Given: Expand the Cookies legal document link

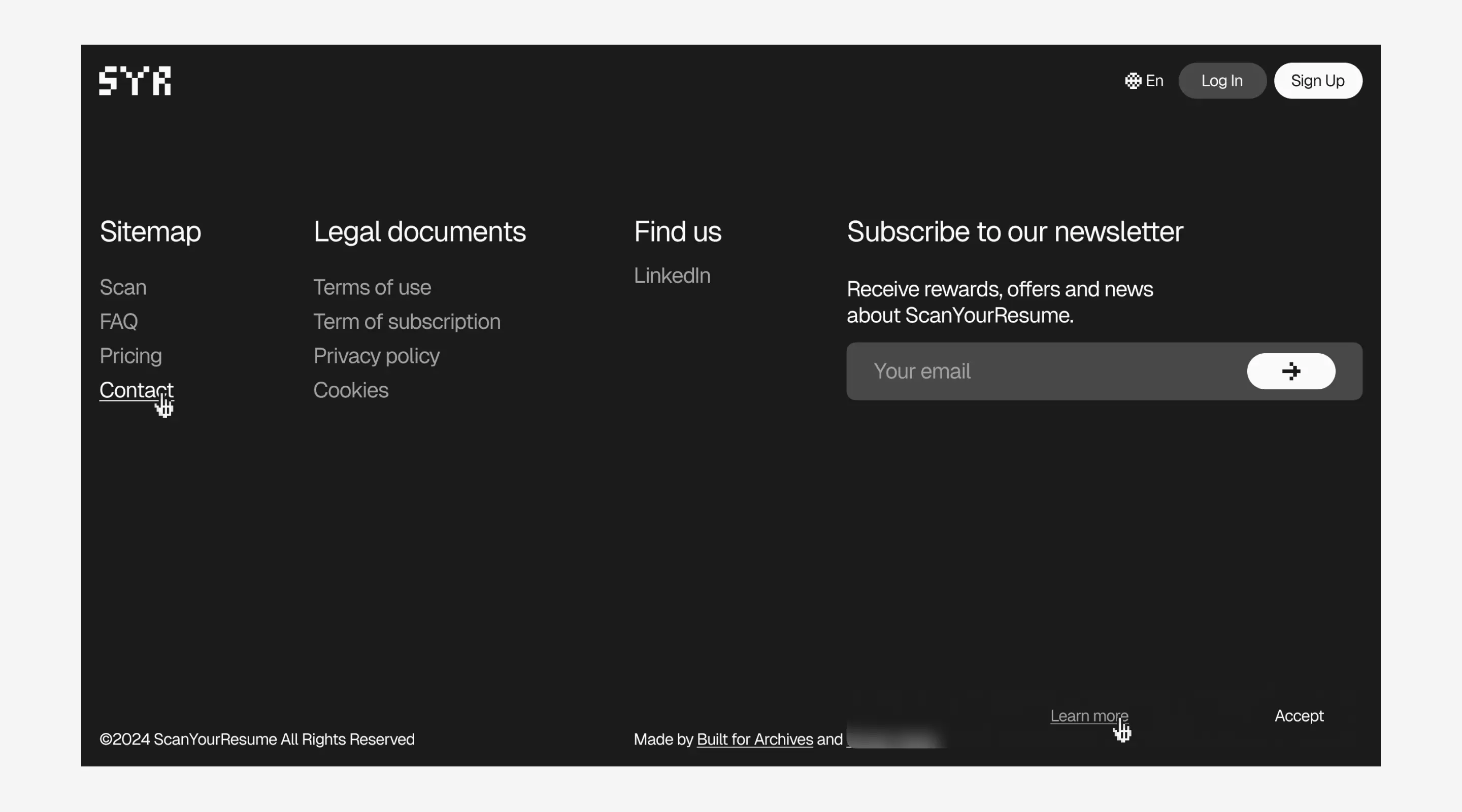Looking at the screenshot, I should pyautogui.click(x=351, y=389).
